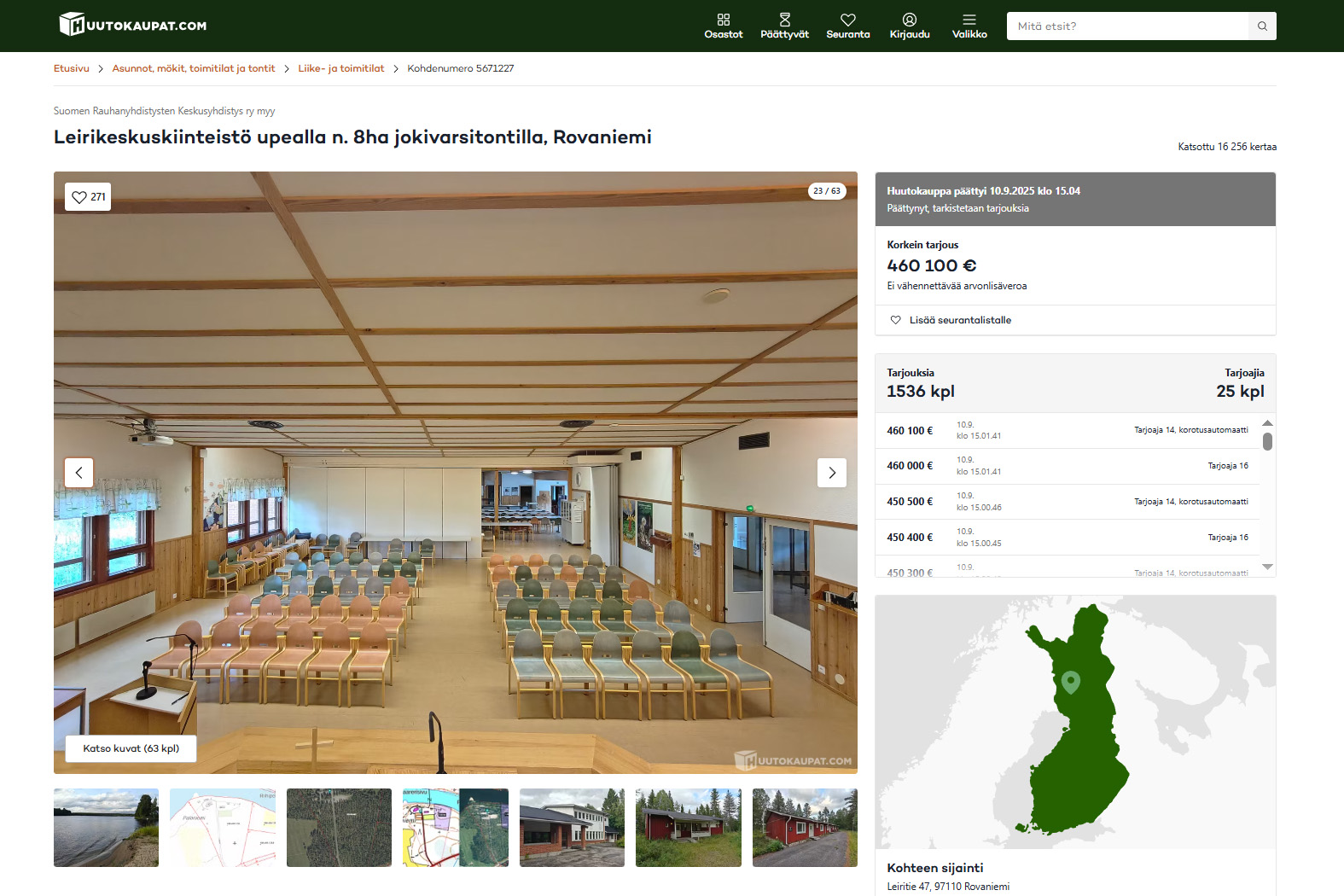Click the '23 / 63' image counter

tap(826, 191)
